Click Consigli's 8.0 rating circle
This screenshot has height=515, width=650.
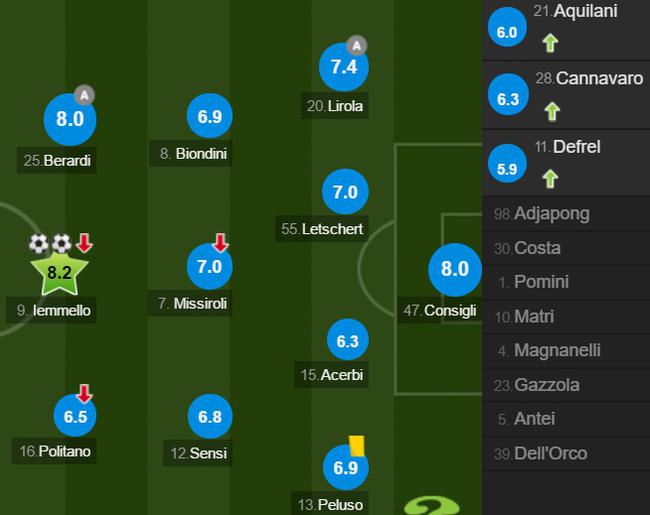[x=455, y=269]
